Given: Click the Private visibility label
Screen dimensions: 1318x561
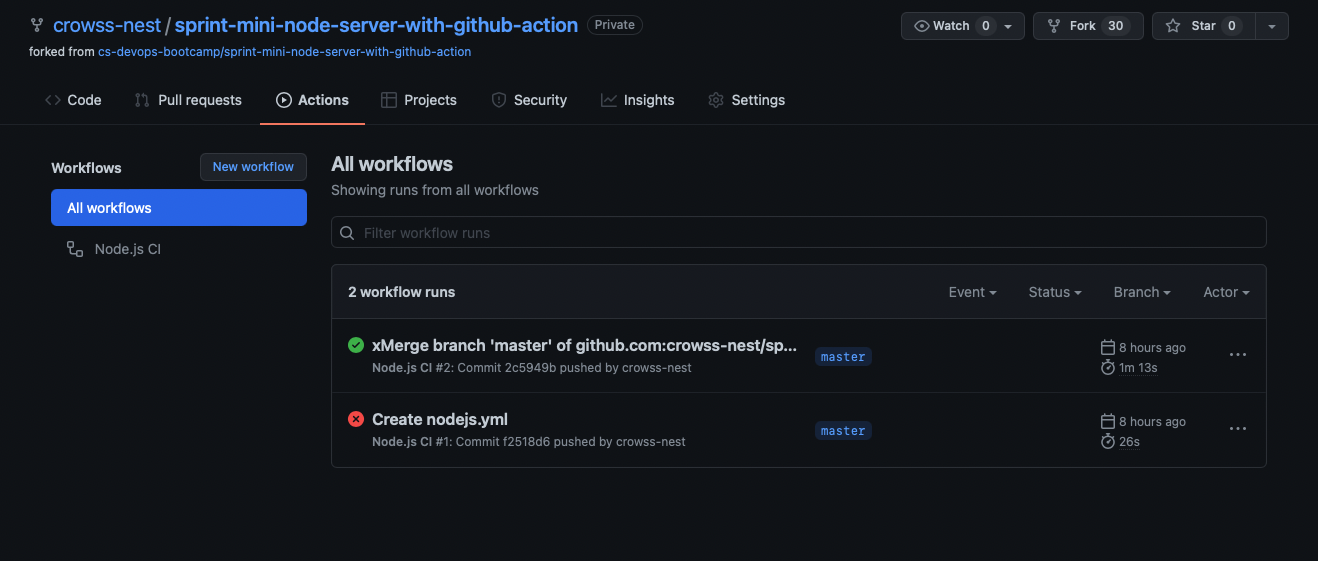Looking at the screenshot, I should pos(615,25).
